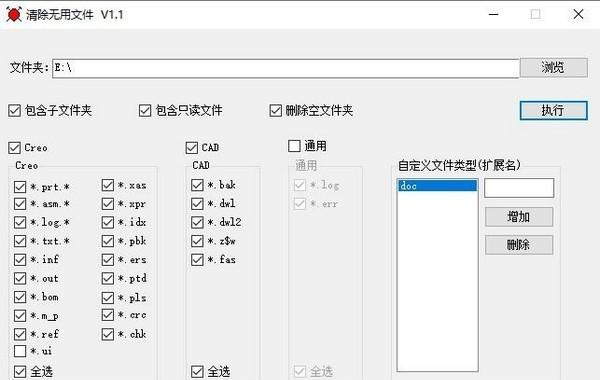Toggle 包含只读文件 checkbox
Viewport: 600px width, 380px height.
click(x=145, y=111)
